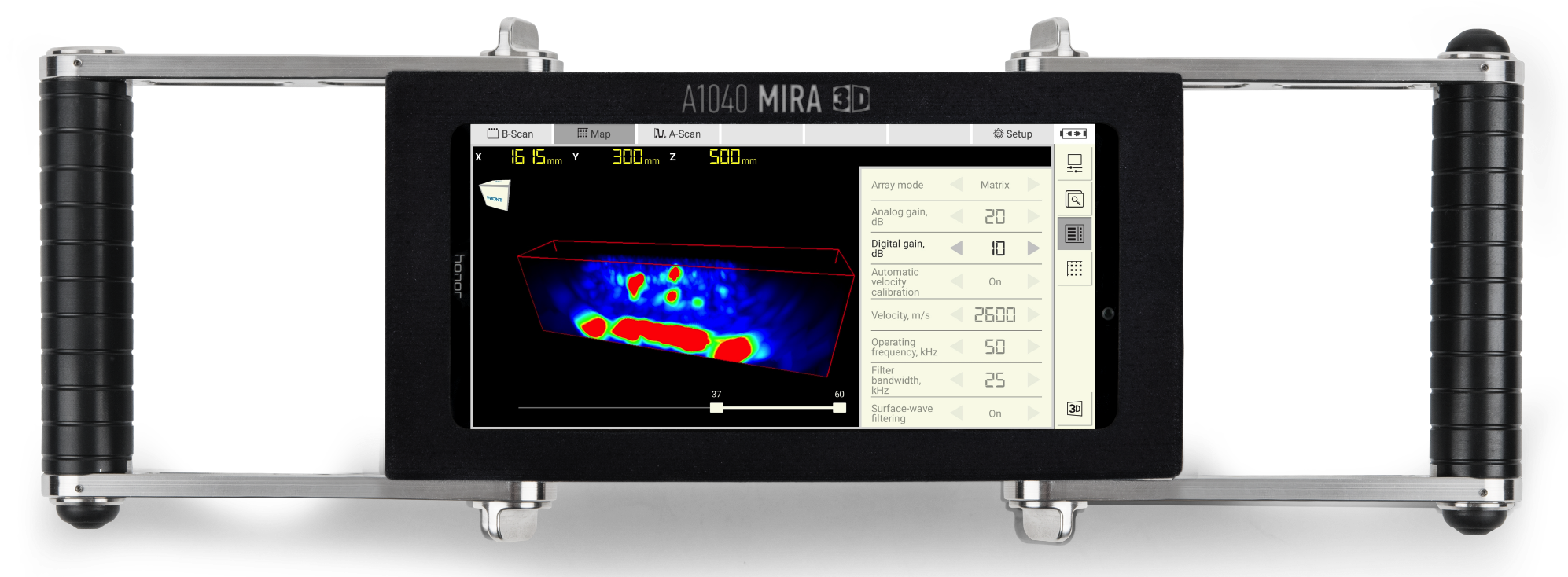
Task: Click left arrow for Surface-wave filtering
Action: tap(956, 413)
